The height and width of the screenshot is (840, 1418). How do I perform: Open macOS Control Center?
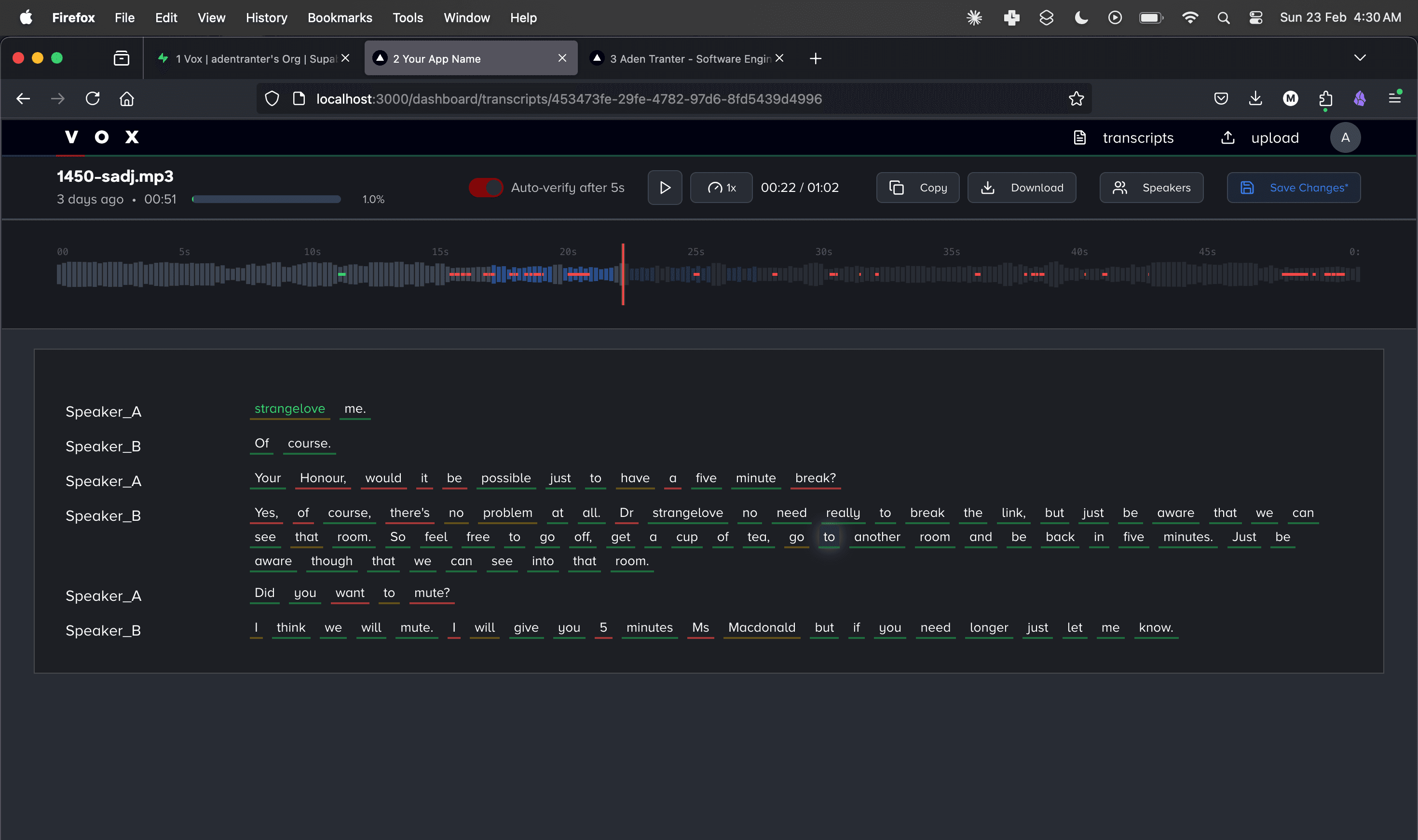pos(1255,18)
